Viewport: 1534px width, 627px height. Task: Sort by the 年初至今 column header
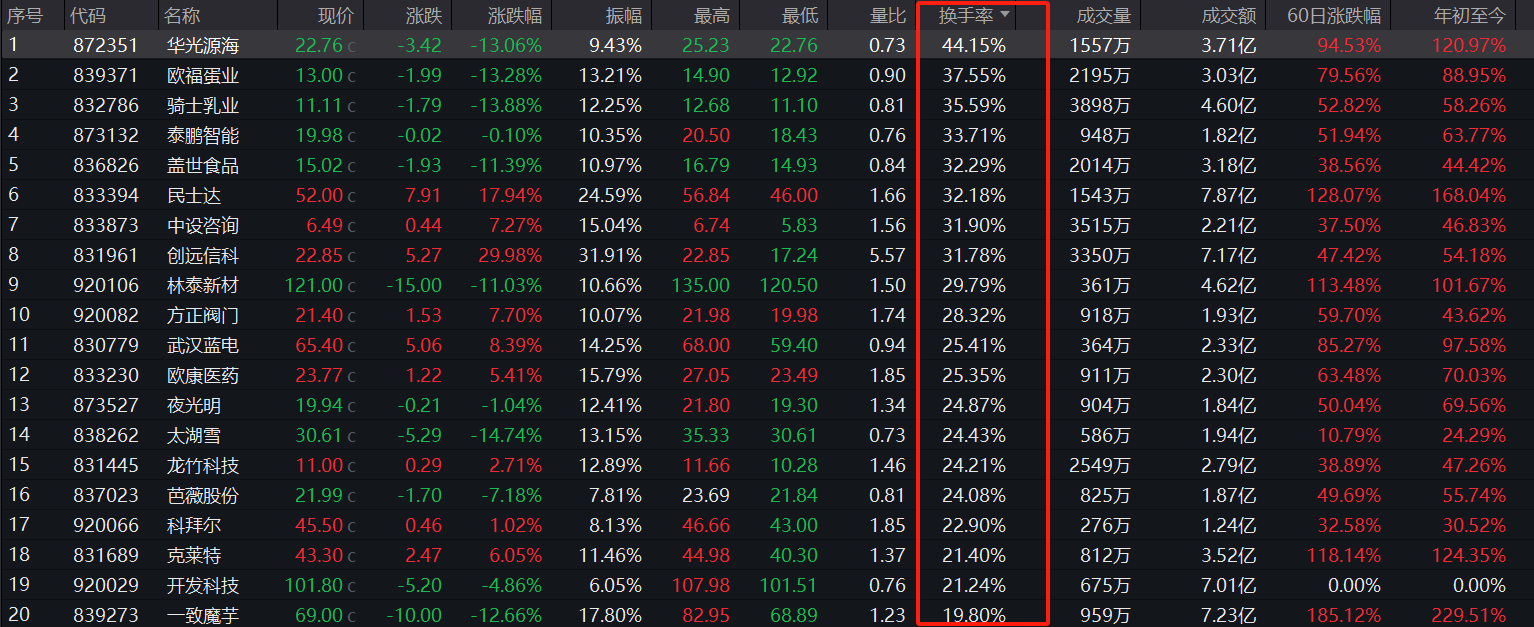click(x=1470, y=15)
